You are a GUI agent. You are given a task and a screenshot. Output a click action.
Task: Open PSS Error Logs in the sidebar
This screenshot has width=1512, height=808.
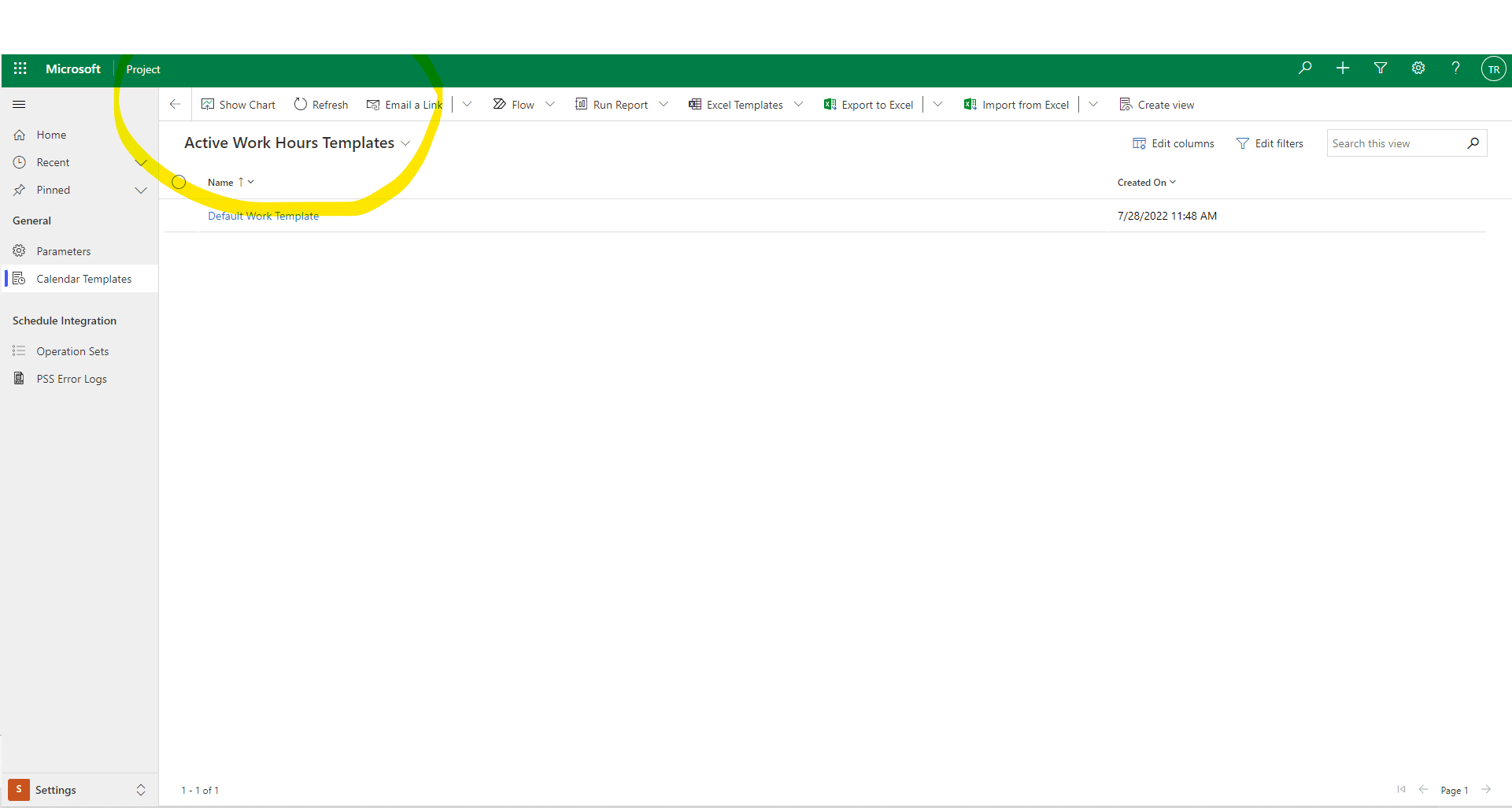pos(72,379)
